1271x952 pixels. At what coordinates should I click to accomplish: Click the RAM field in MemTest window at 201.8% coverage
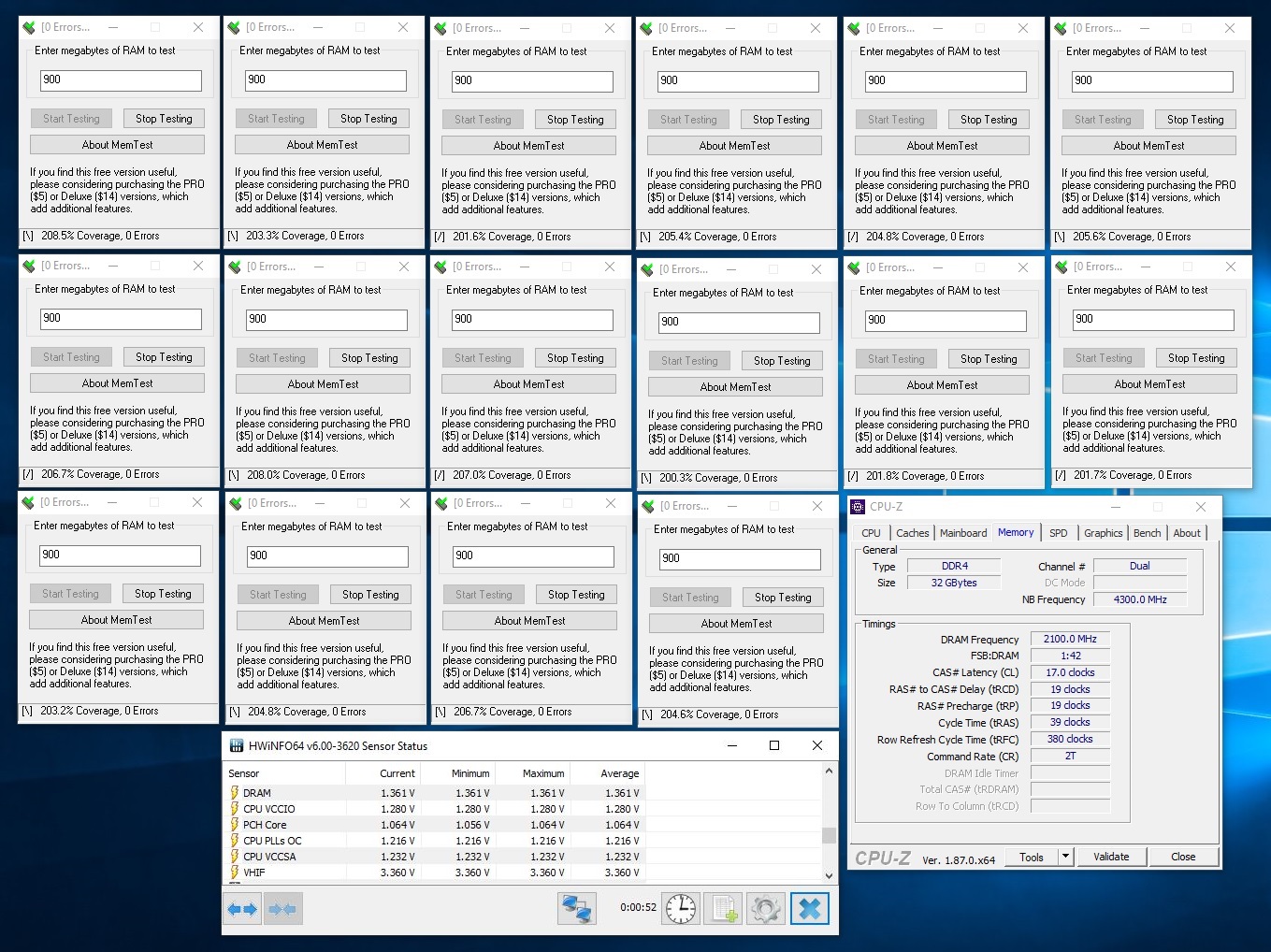[x=946, y=321]
